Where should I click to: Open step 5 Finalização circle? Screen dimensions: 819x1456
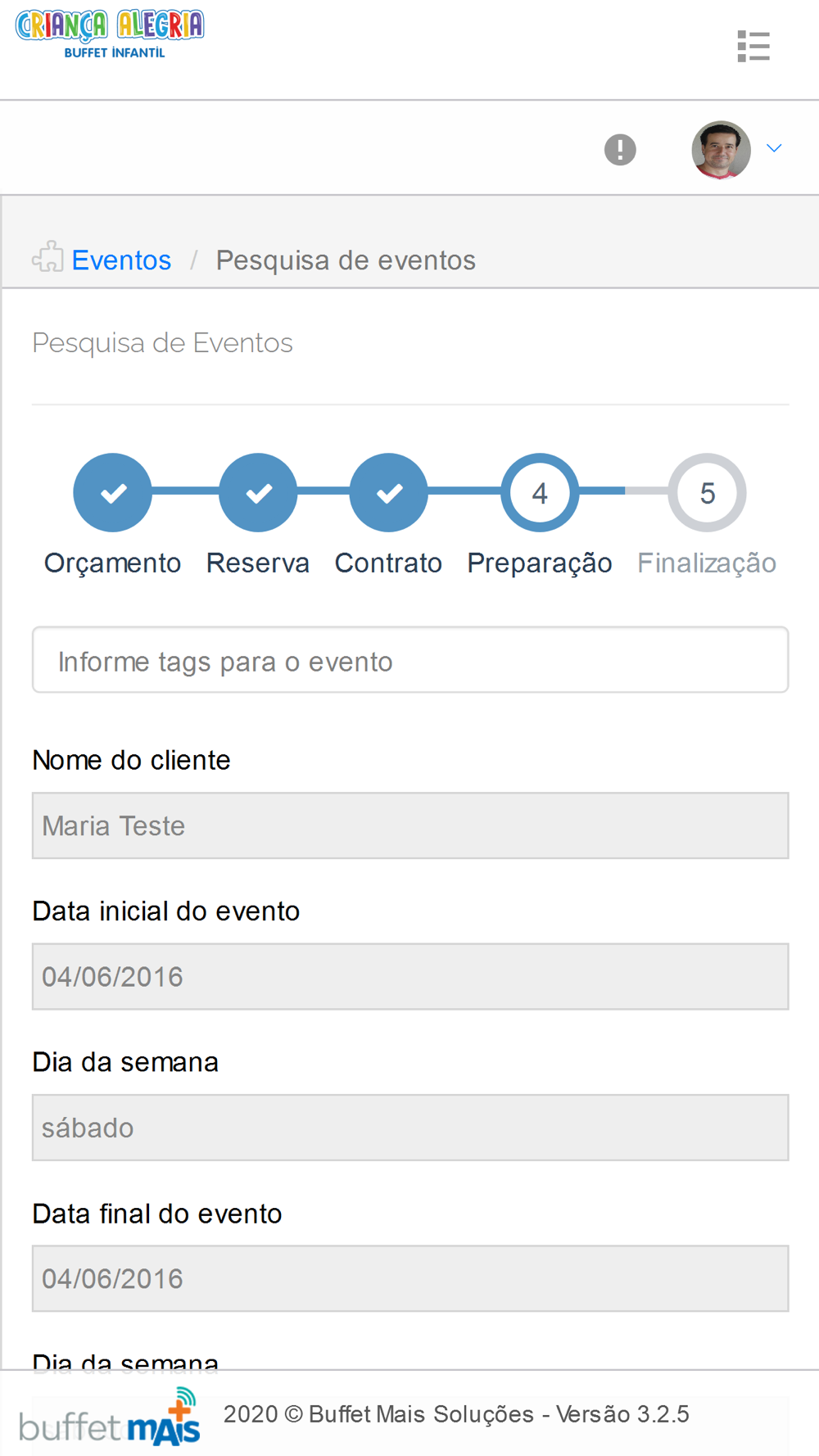[708, 493]
